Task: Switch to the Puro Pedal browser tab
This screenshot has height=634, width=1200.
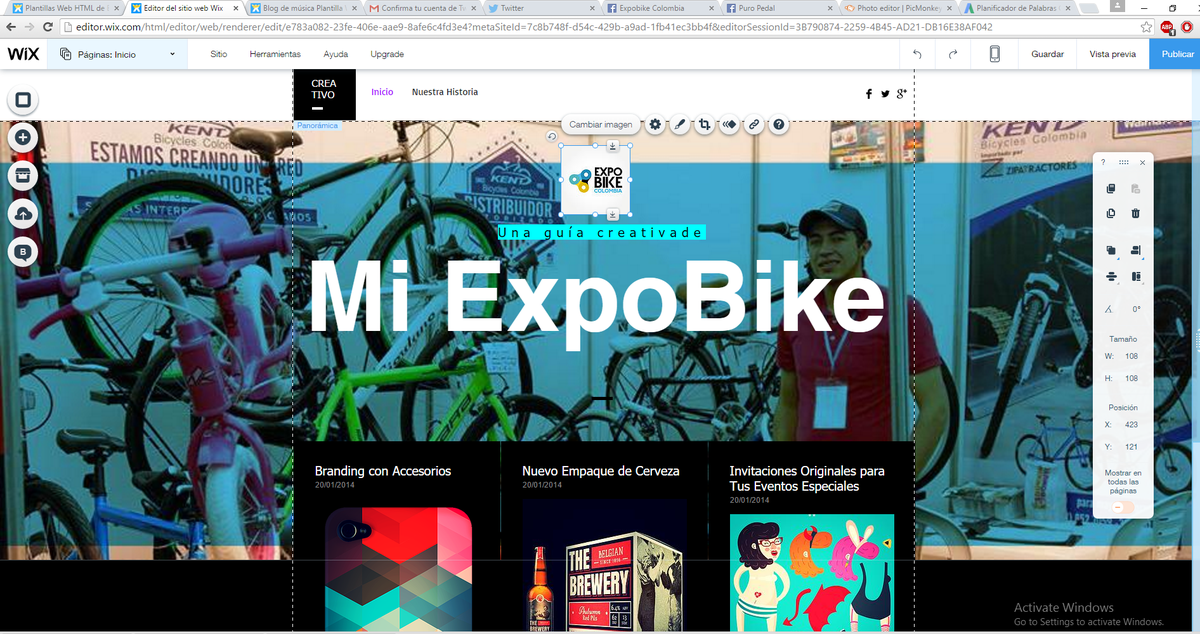Action: [x=778, y=8]
